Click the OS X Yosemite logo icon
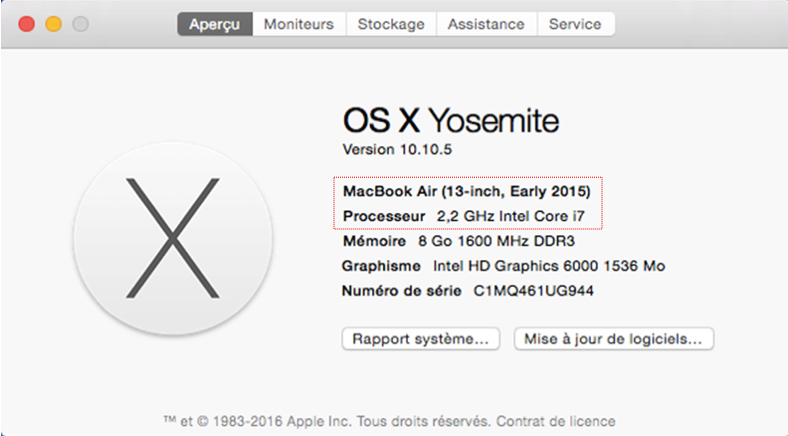 [x=173, y=239]
